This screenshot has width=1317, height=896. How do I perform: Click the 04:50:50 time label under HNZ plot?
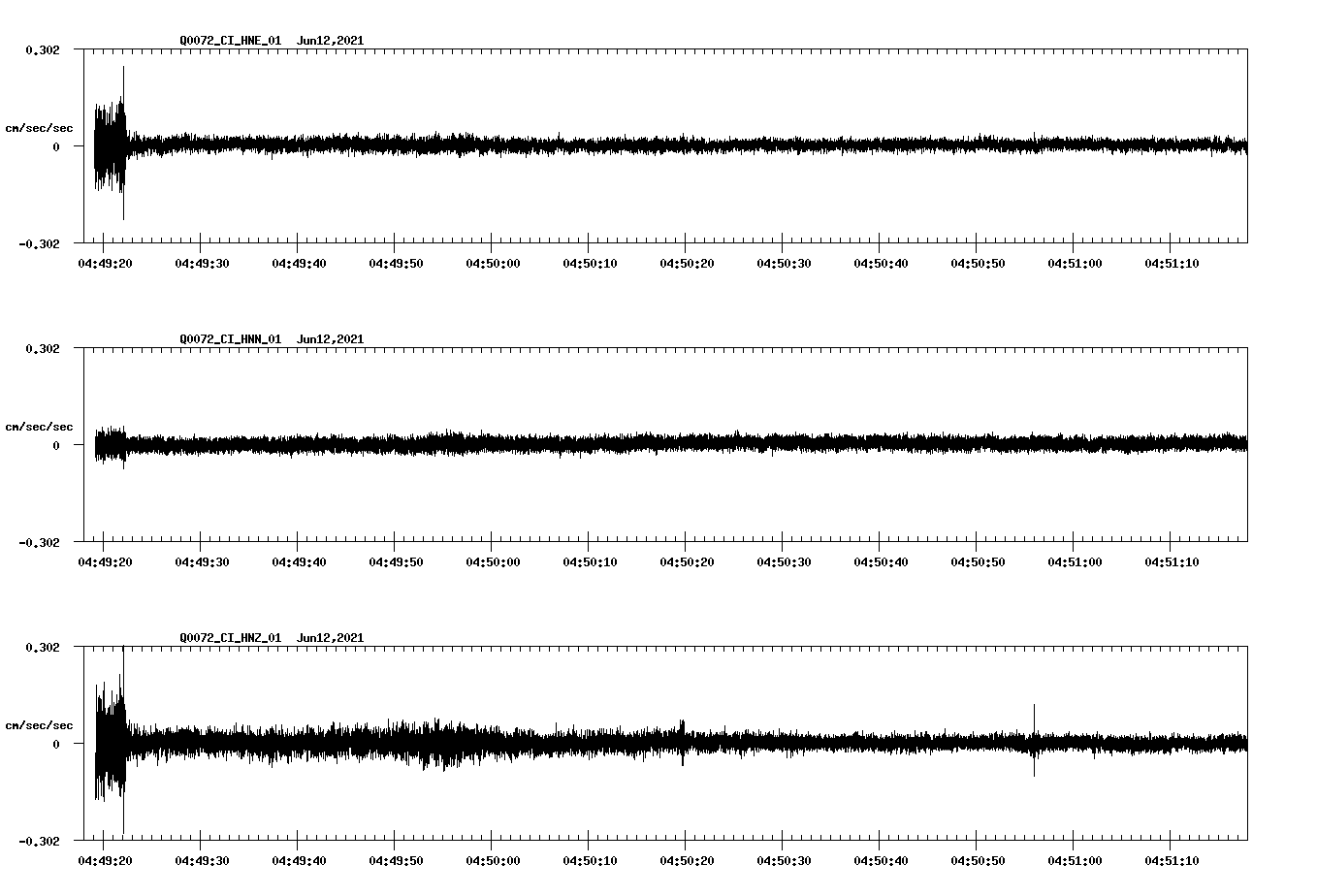978,861
